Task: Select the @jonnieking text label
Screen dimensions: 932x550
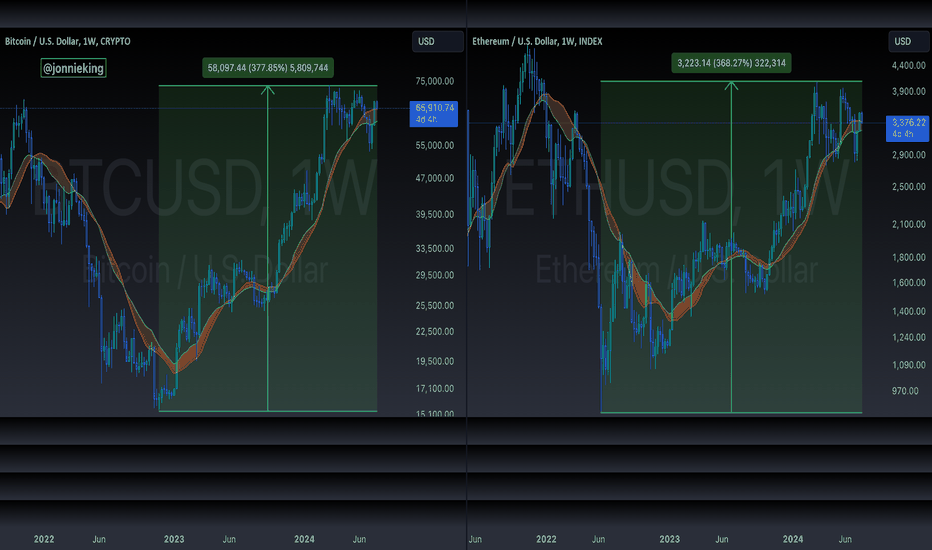Action: pyautogui.click(x=74, y=68)
